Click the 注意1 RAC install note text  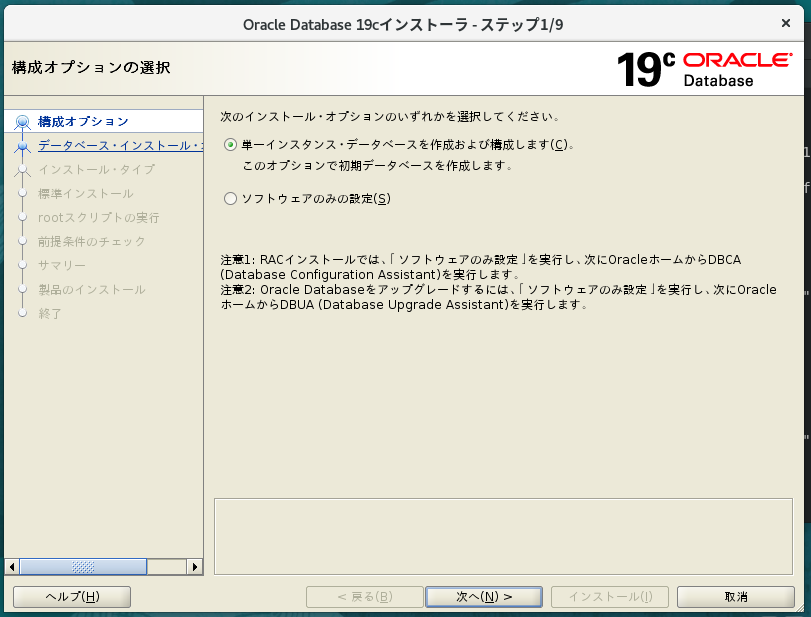481,267
